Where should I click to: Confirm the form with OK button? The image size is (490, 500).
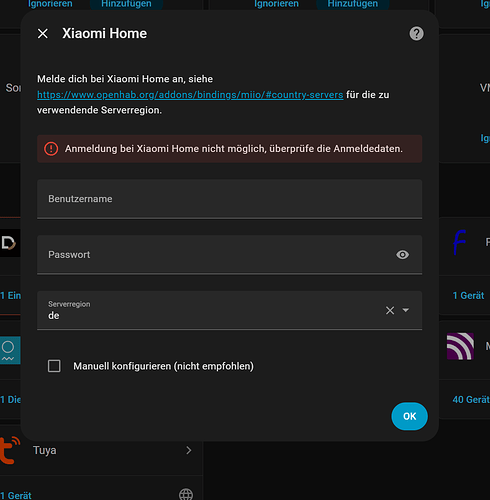pyautogui.click(x=409, y=416)
